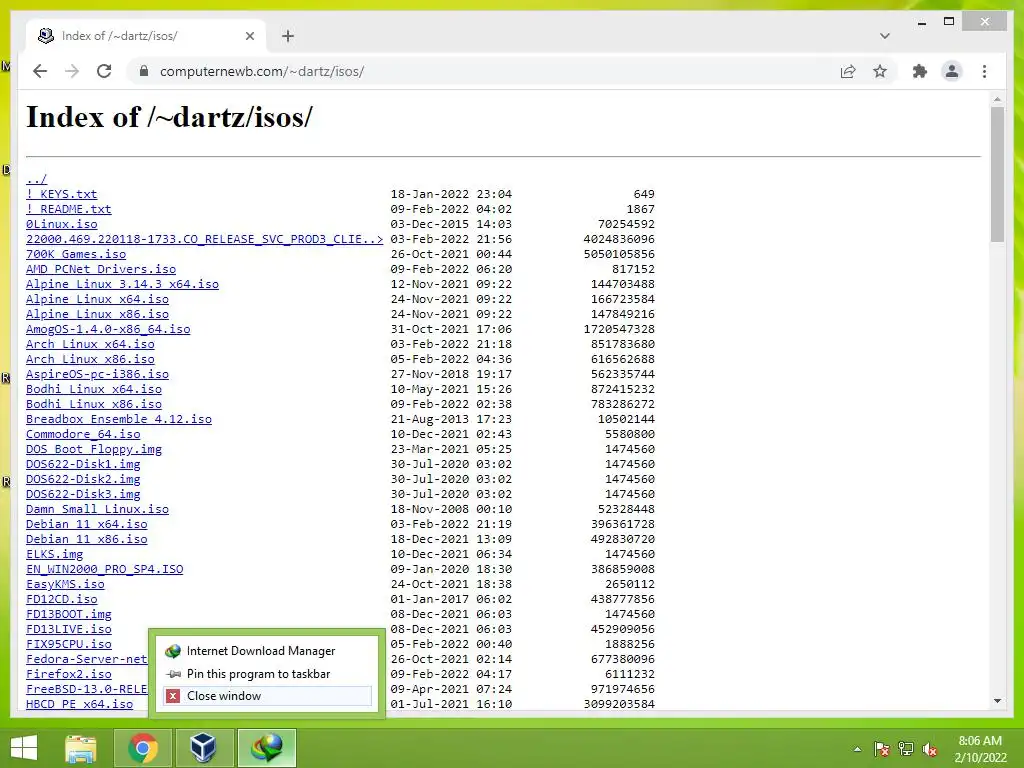
Task: Open Chrome's three-dot menu
Action: pos(984,71)
